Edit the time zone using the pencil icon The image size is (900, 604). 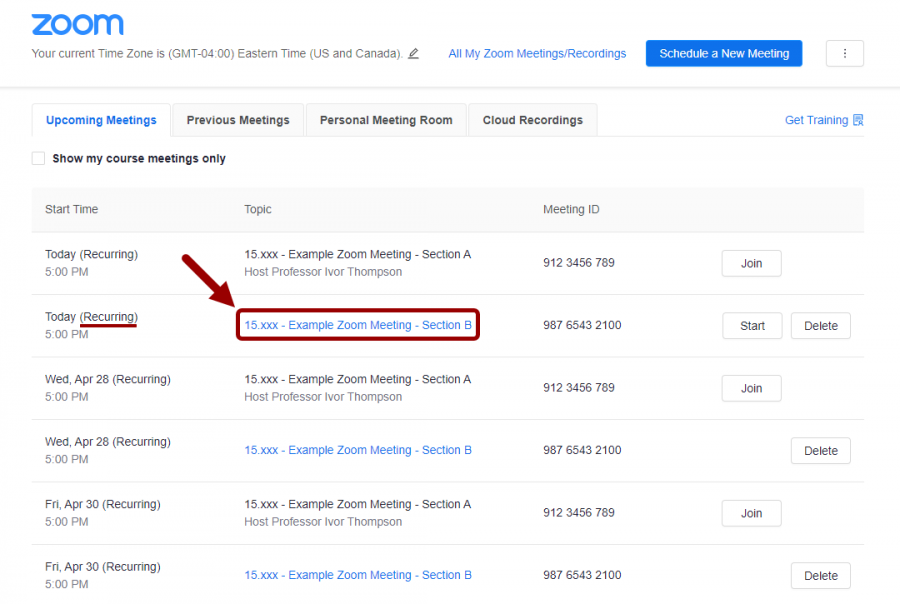click(x=414, y=54)
